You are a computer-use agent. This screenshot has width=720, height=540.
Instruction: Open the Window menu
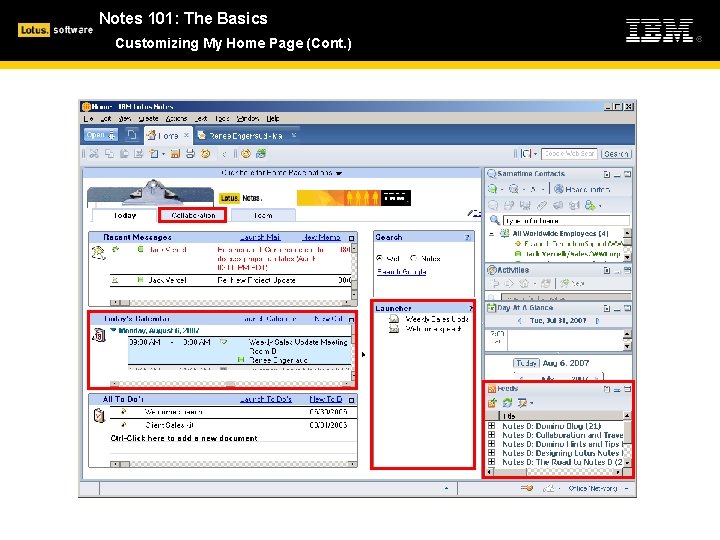[x=248, y=118]
